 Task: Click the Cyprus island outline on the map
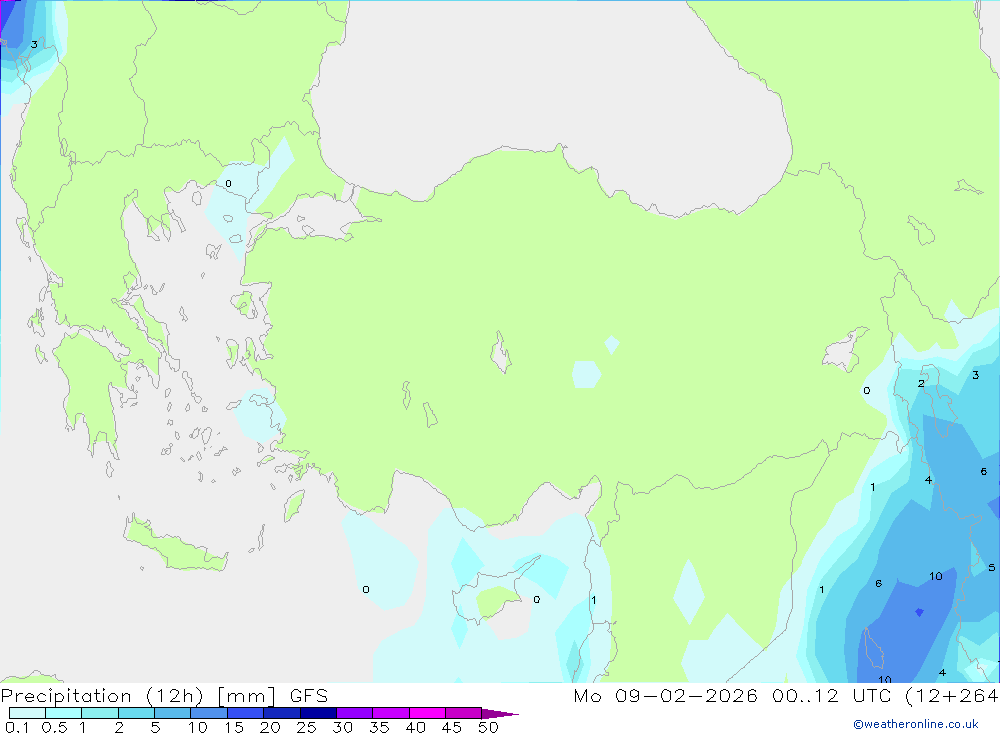tap(496, 590)
